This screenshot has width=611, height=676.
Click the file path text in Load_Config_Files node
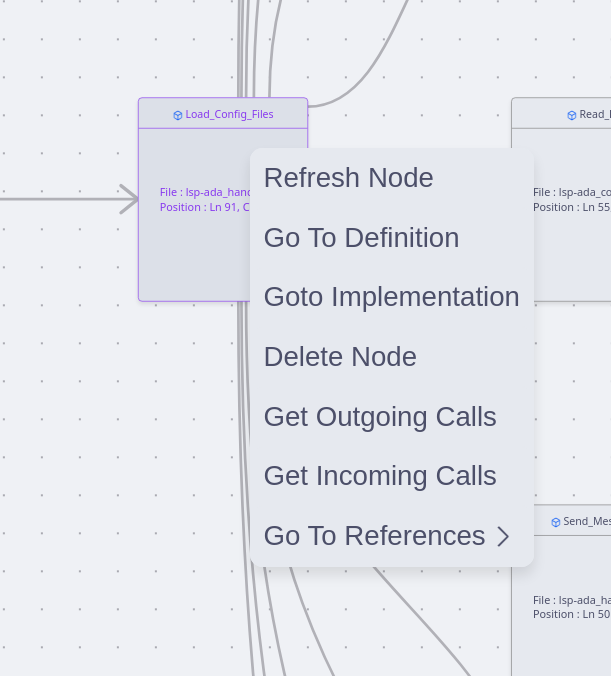pos(205,192)
